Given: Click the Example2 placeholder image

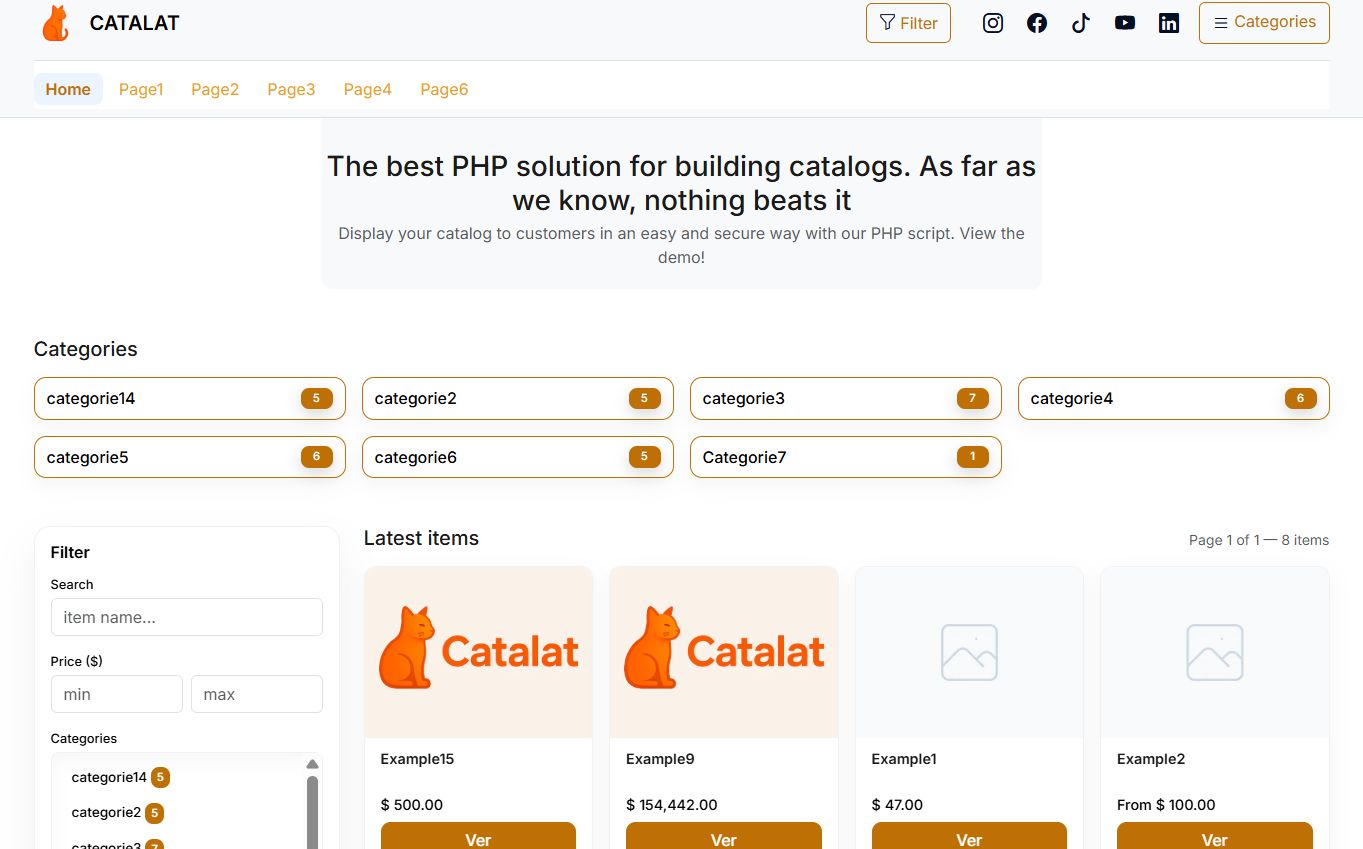Looking at the screenshot, I should [1214, 652].
